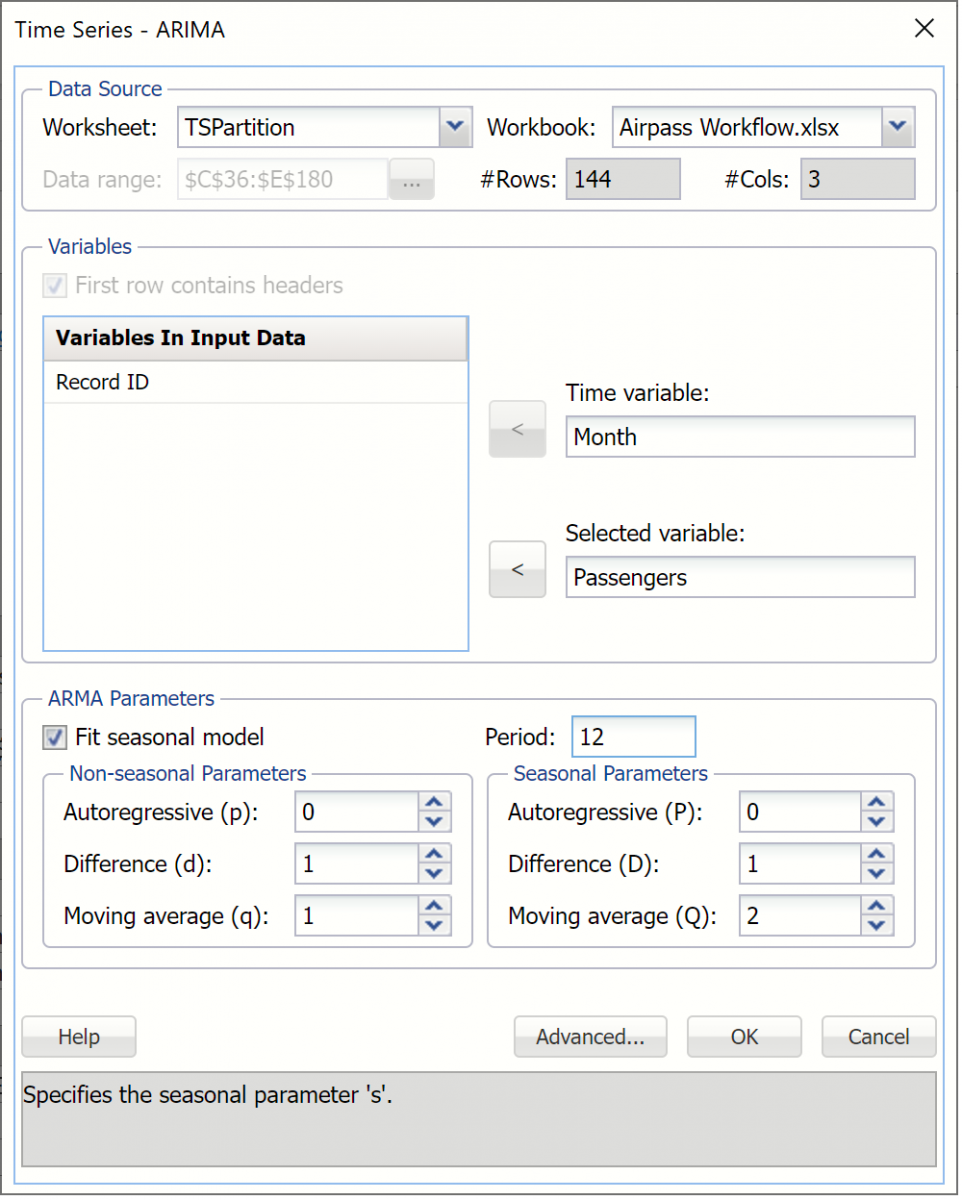962x1200 pixels.
Task: Select Record ID in the variables list
Action: (103, 382)
